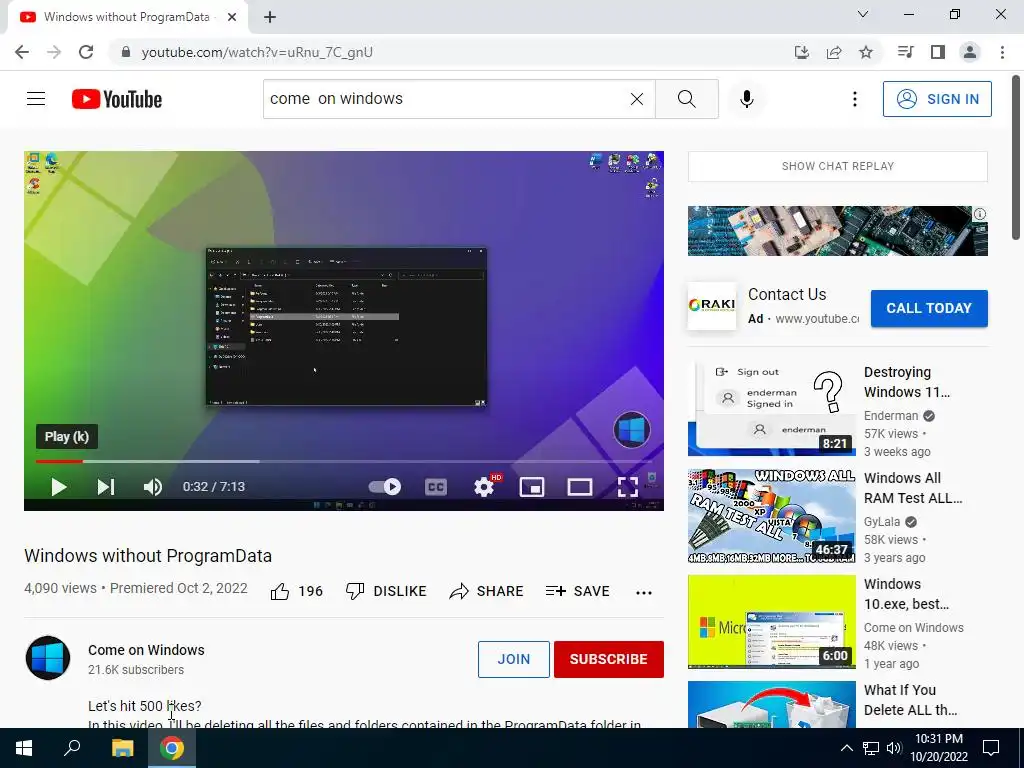Install app icon in address bar
Viewport: 1024px width, 768px height.
click(x=801, y=52)
